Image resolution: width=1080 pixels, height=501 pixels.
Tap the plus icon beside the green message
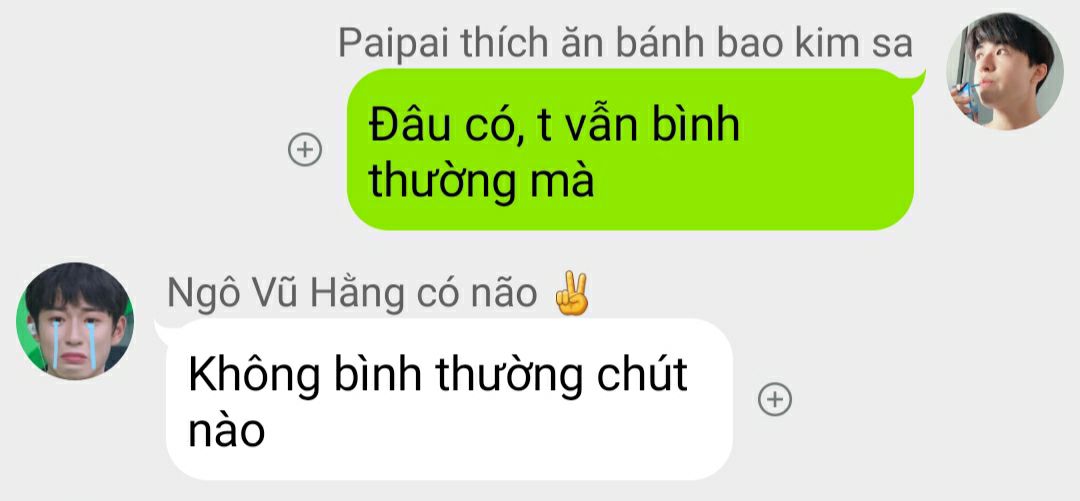click(304, 150)
